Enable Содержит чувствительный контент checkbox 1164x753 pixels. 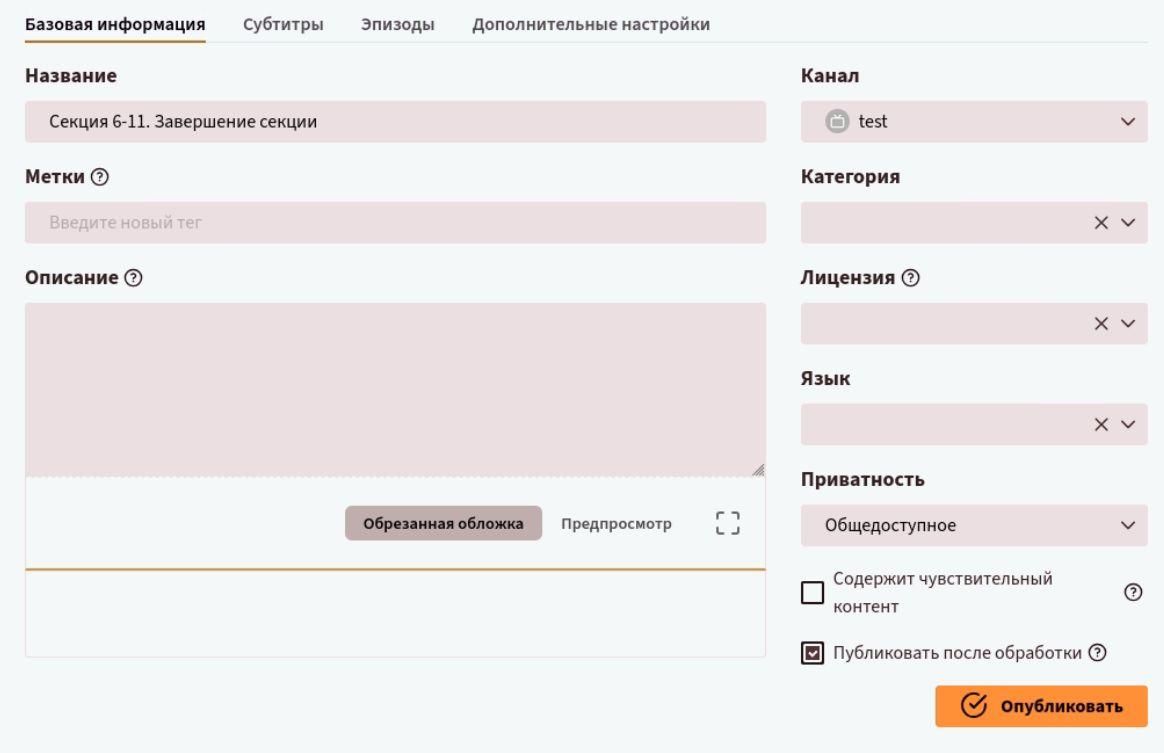pyautogui.click(x=813, y=593)
